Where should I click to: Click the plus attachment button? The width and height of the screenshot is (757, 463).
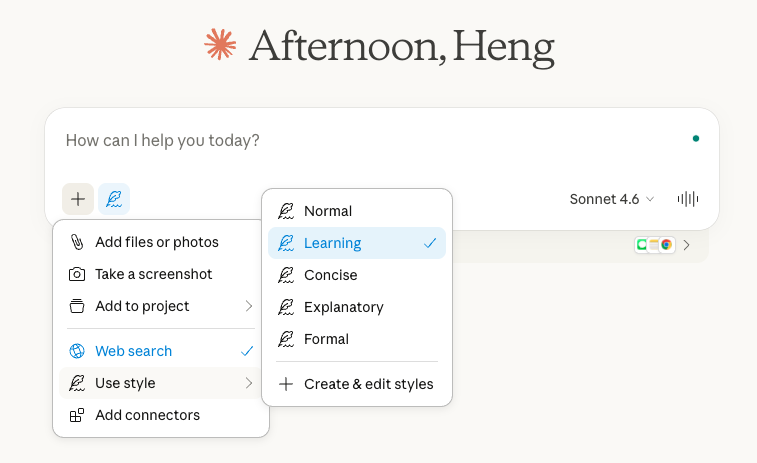point(78,199)
